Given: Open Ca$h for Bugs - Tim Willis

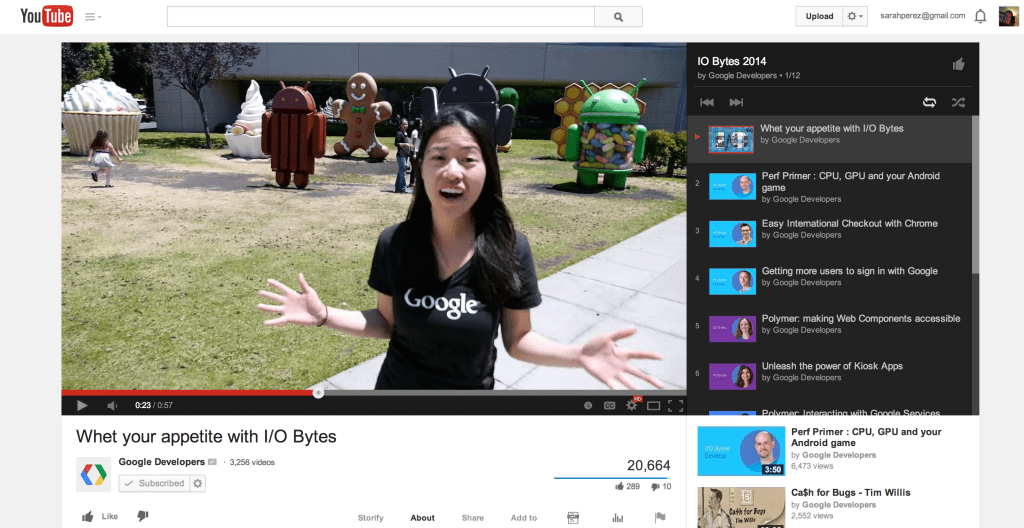Looking at the screenshot, I should point(850,493).
